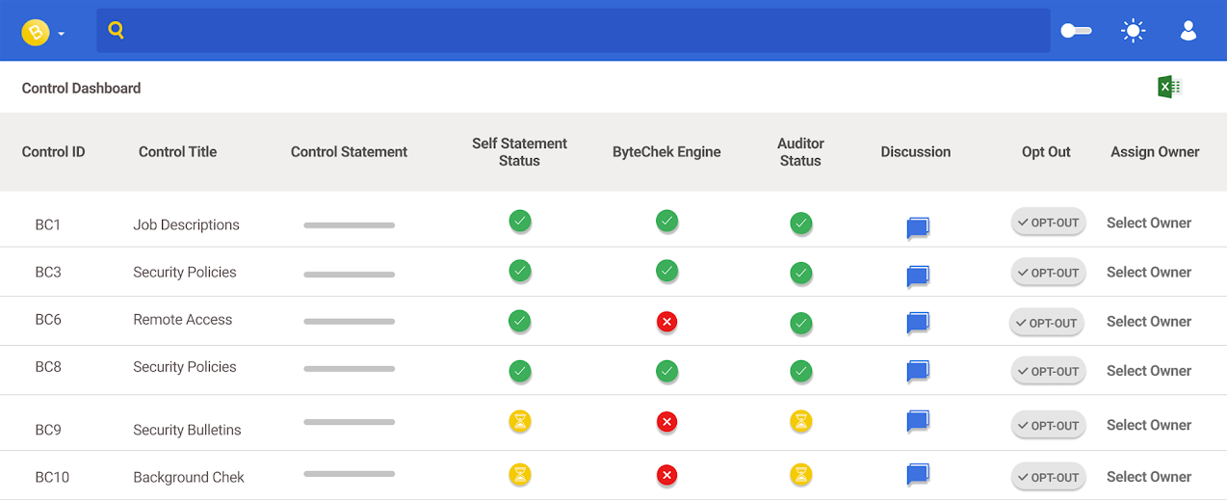Export dashboard with the Excel icon
1227x500 pixels.
pyautogui.click(x=1169, y=87)
